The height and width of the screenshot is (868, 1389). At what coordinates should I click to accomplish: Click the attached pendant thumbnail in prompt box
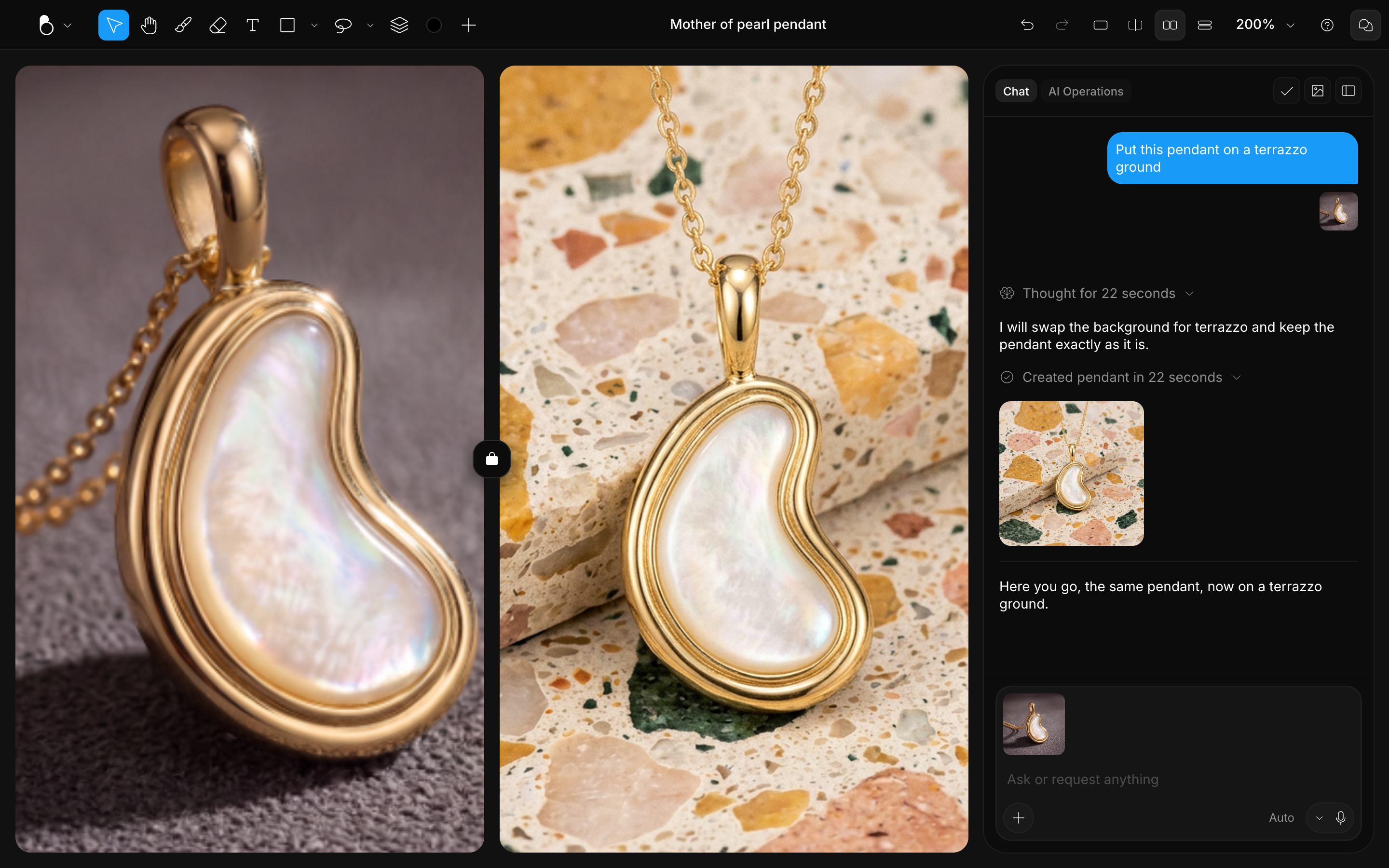[1034, 724]
